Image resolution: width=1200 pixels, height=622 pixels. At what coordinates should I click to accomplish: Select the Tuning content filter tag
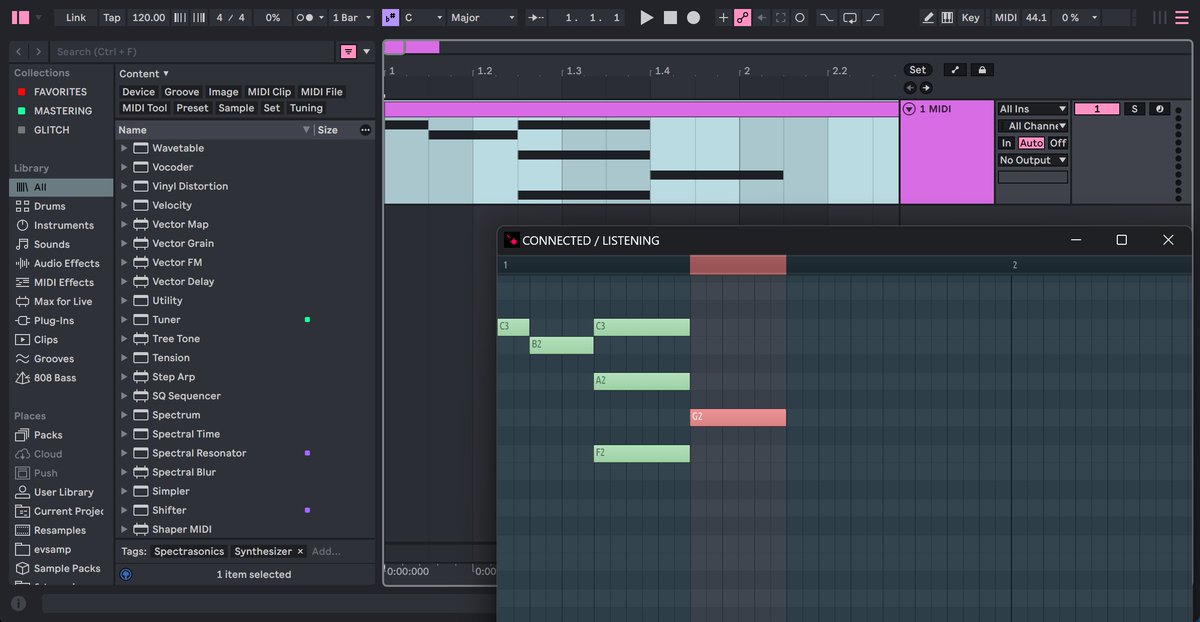pos(306,108)
